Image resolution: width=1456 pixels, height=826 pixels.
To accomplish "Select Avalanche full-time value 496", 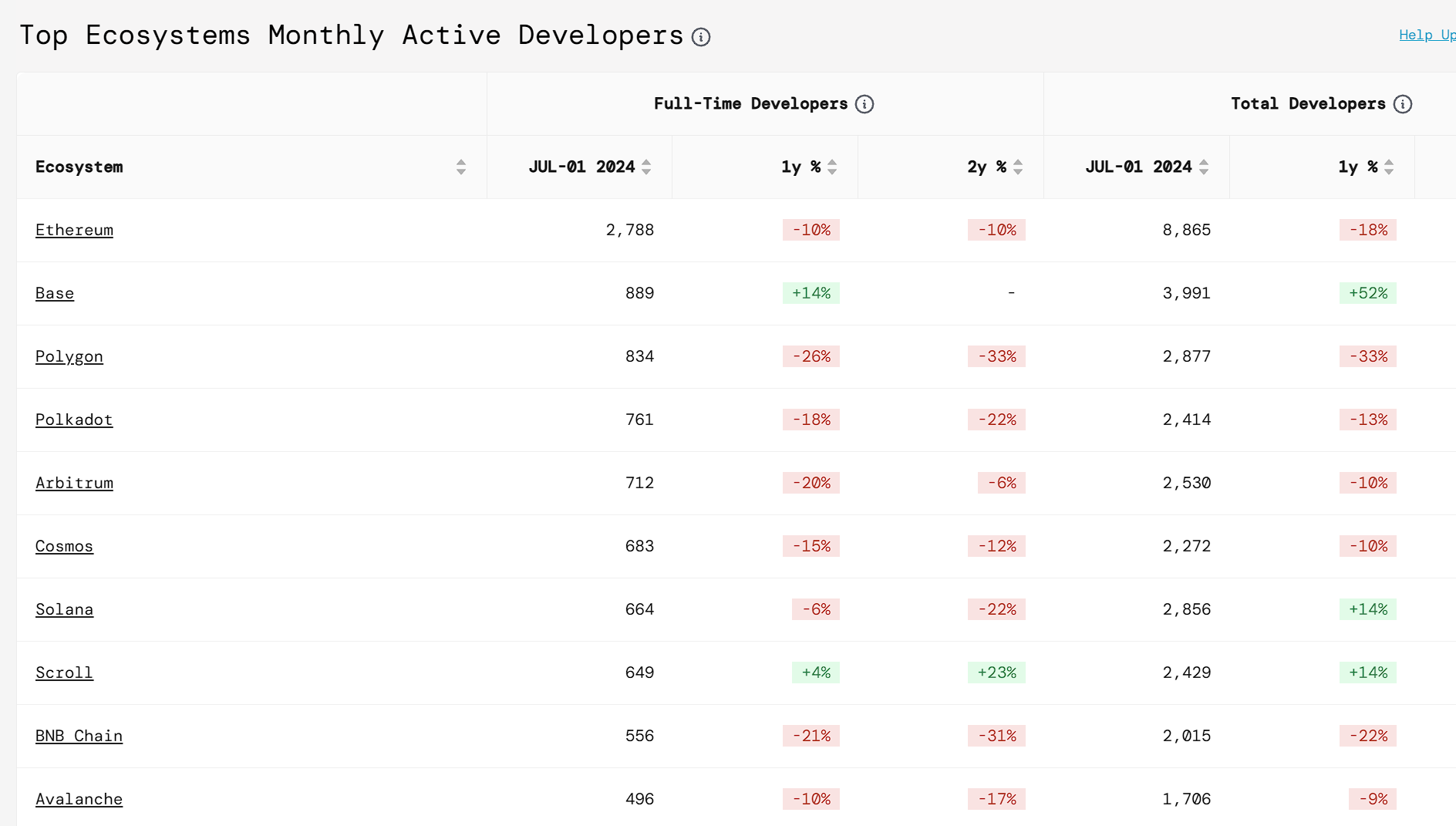I will [x=639, y=799].
